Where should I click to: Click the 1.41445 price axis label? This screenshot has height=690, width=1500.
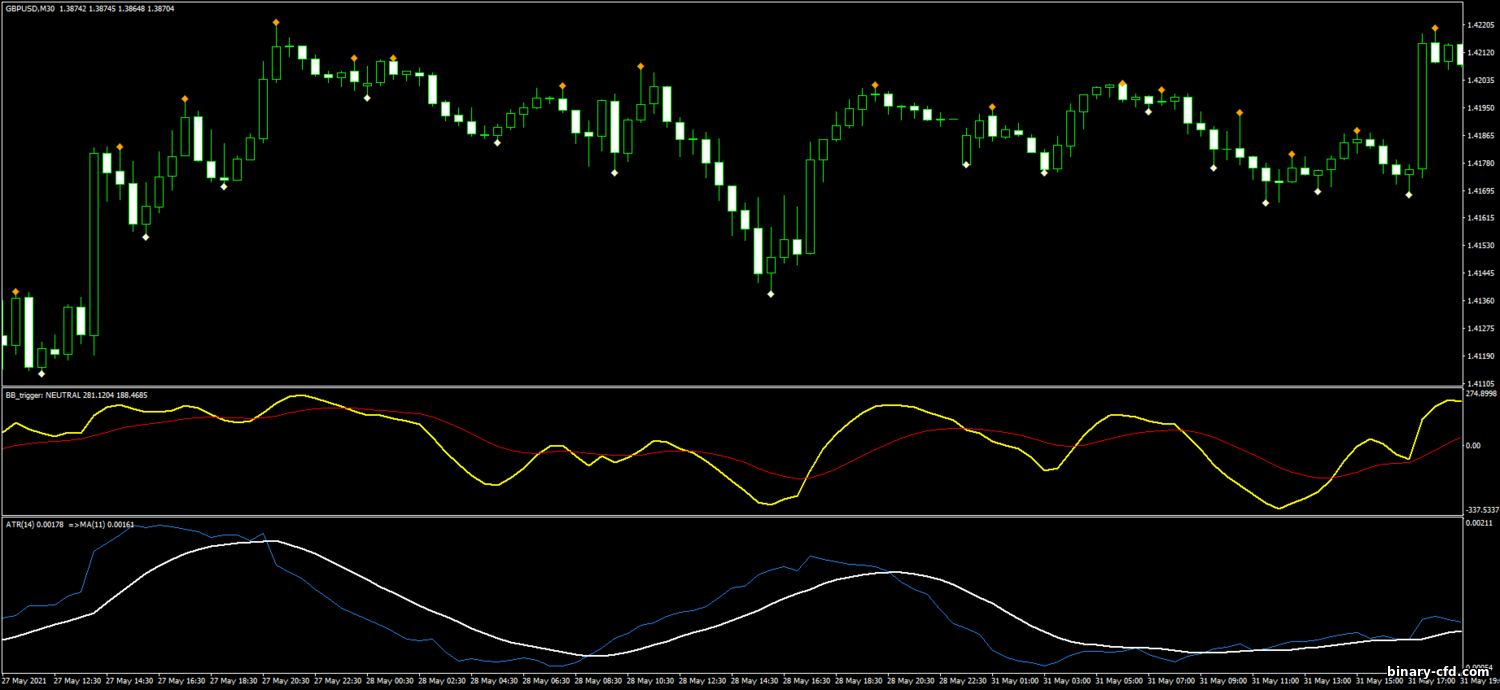pos(1482,273)
